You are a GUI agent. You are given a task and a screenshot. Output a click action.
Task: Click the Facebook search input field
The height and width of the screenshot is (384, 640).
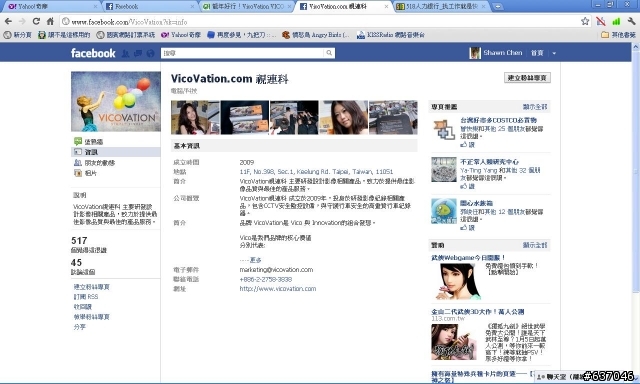pyautogui.click(x=242, y=53)
